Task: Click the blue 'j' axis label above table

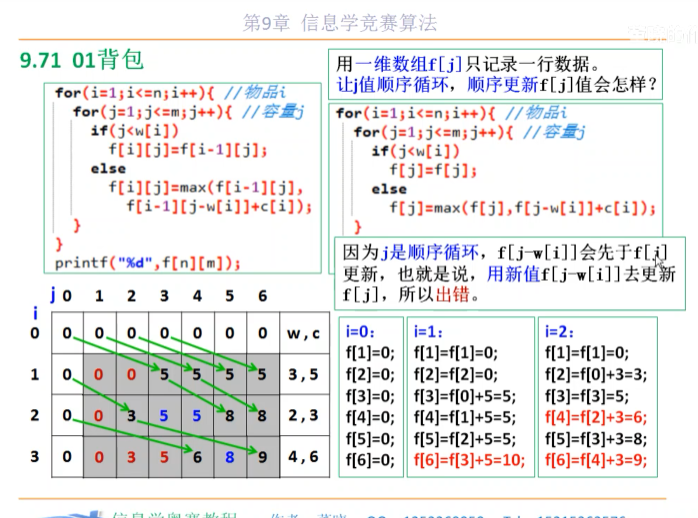Action: click(x=53, y=294)
